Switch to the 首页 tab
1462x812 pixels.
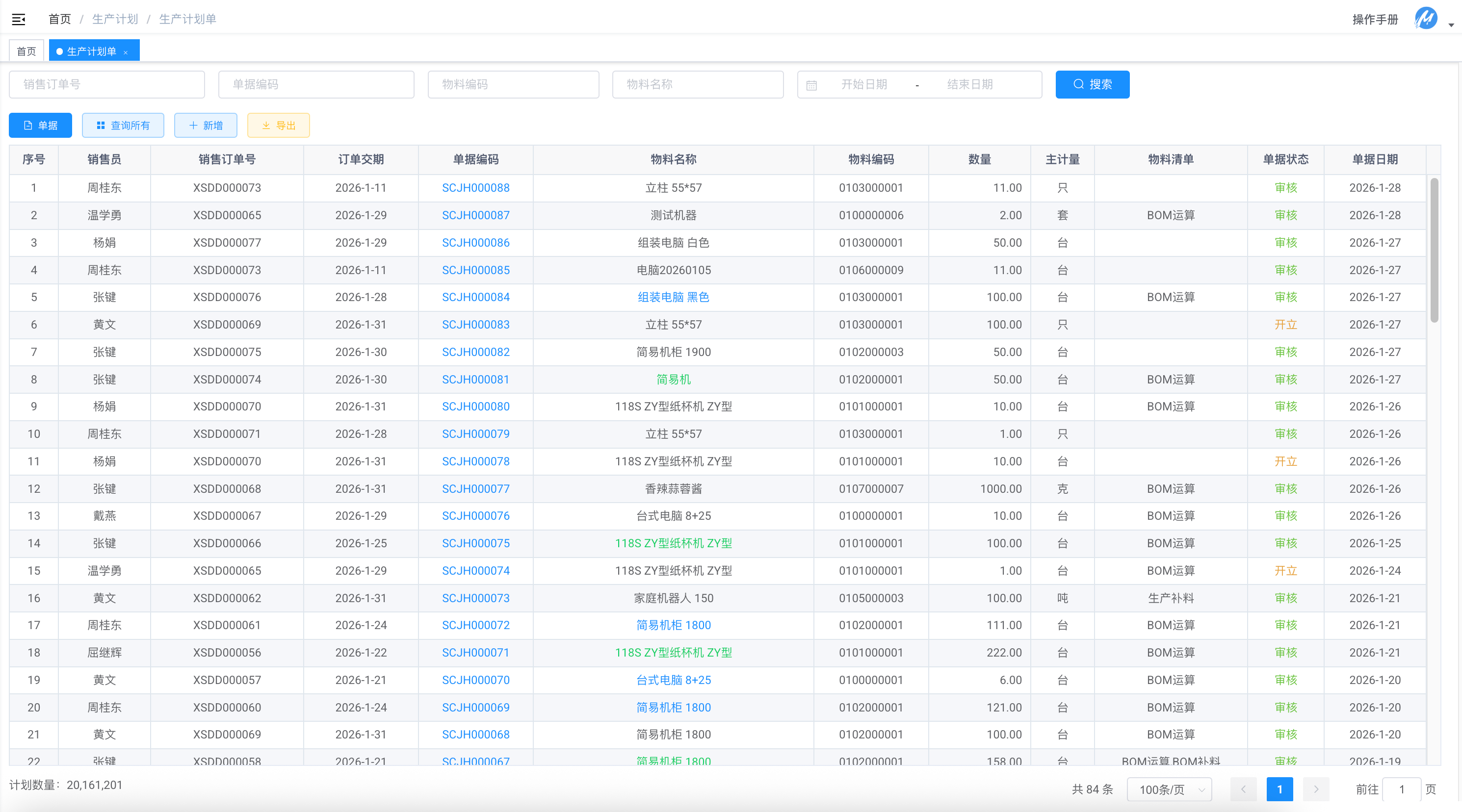[x=26, y=51]
